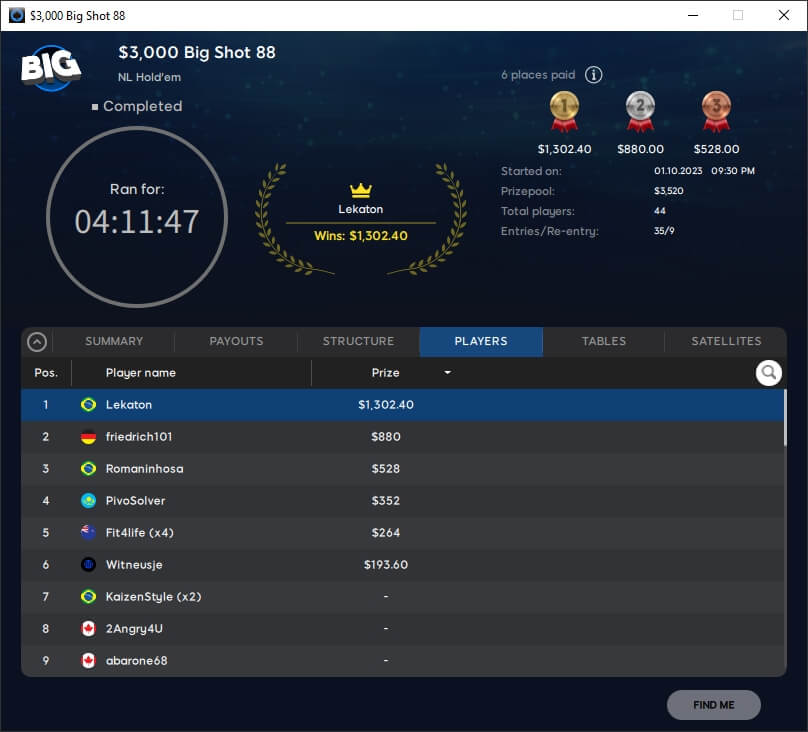Collapse the panel using the circled up arrow

click(37, 342)
